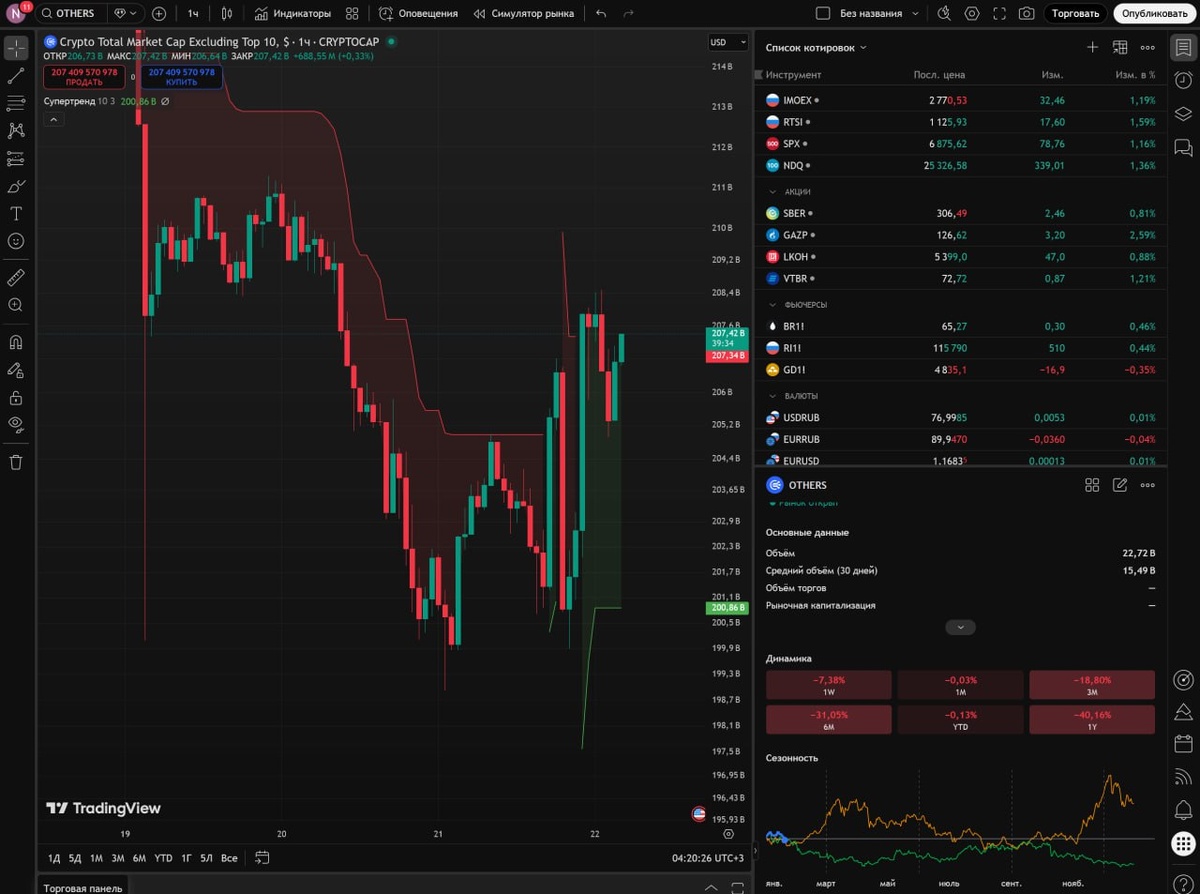Select the YTD date range

[x=163, y=858]
